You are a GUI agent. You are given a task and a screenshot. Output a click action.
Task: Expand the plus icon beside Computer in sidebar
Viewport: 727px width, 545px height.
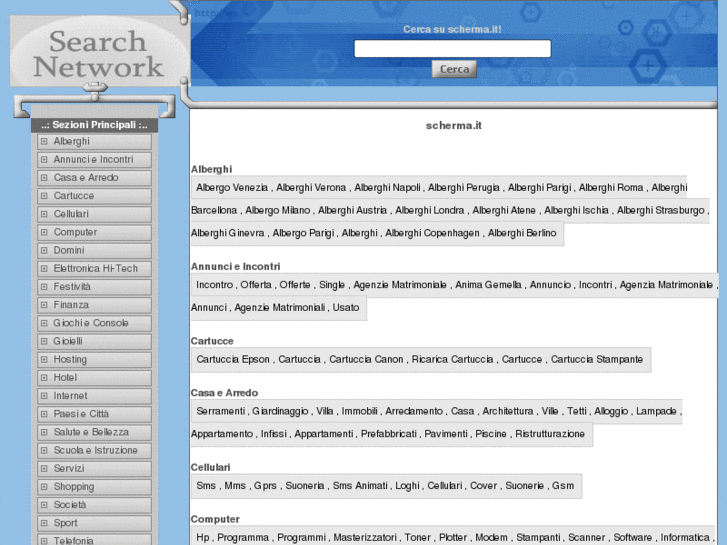(x=44, y=232)
